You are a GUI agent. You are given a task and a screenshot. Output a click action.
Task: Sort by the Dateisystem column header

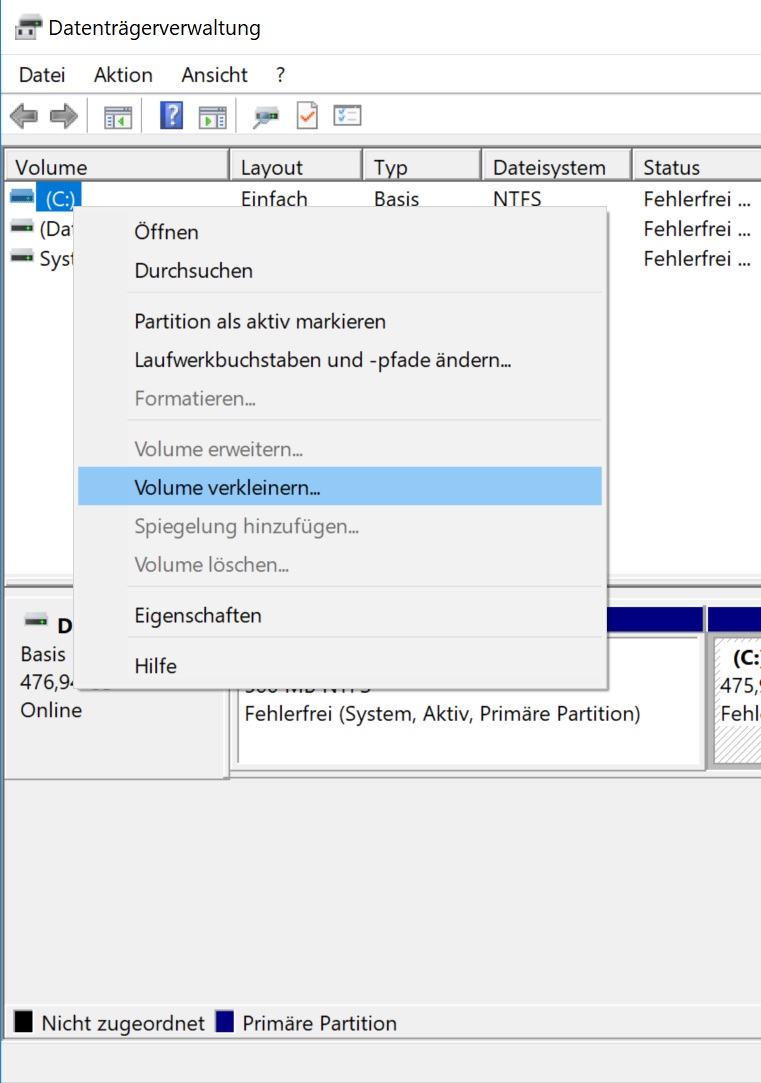(x=549, y=167)
